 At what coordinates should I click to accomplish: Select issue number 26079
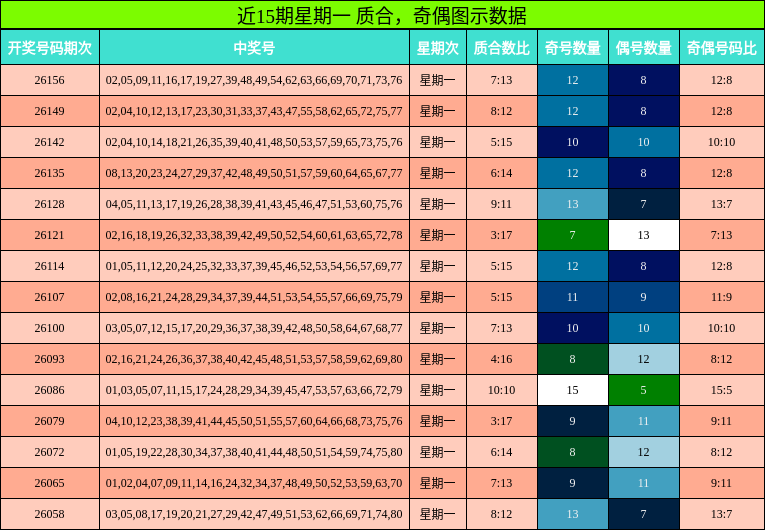49,421
